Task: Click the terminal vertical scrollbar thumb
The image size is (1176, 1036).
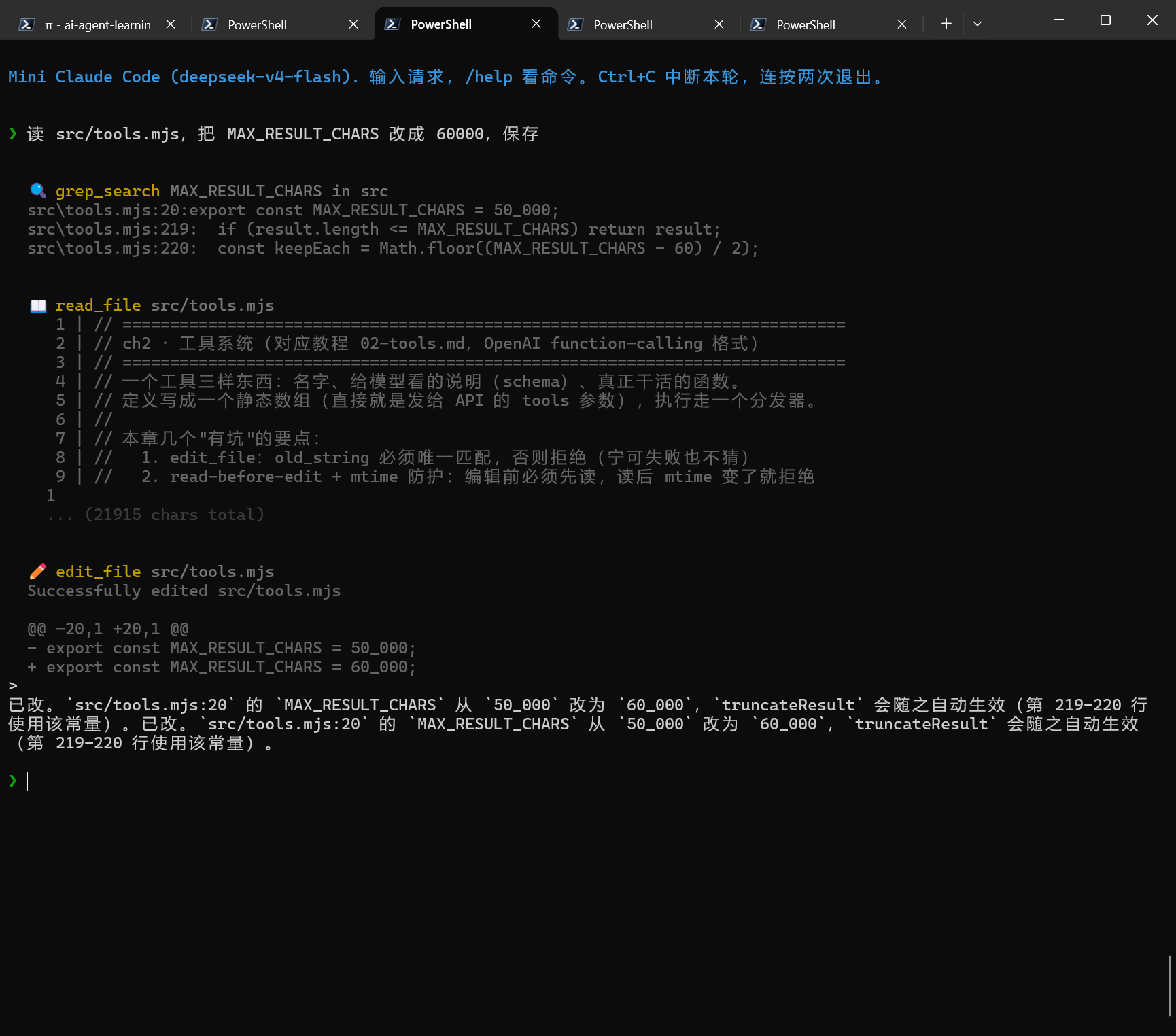Action: [x=1170, y=986]
